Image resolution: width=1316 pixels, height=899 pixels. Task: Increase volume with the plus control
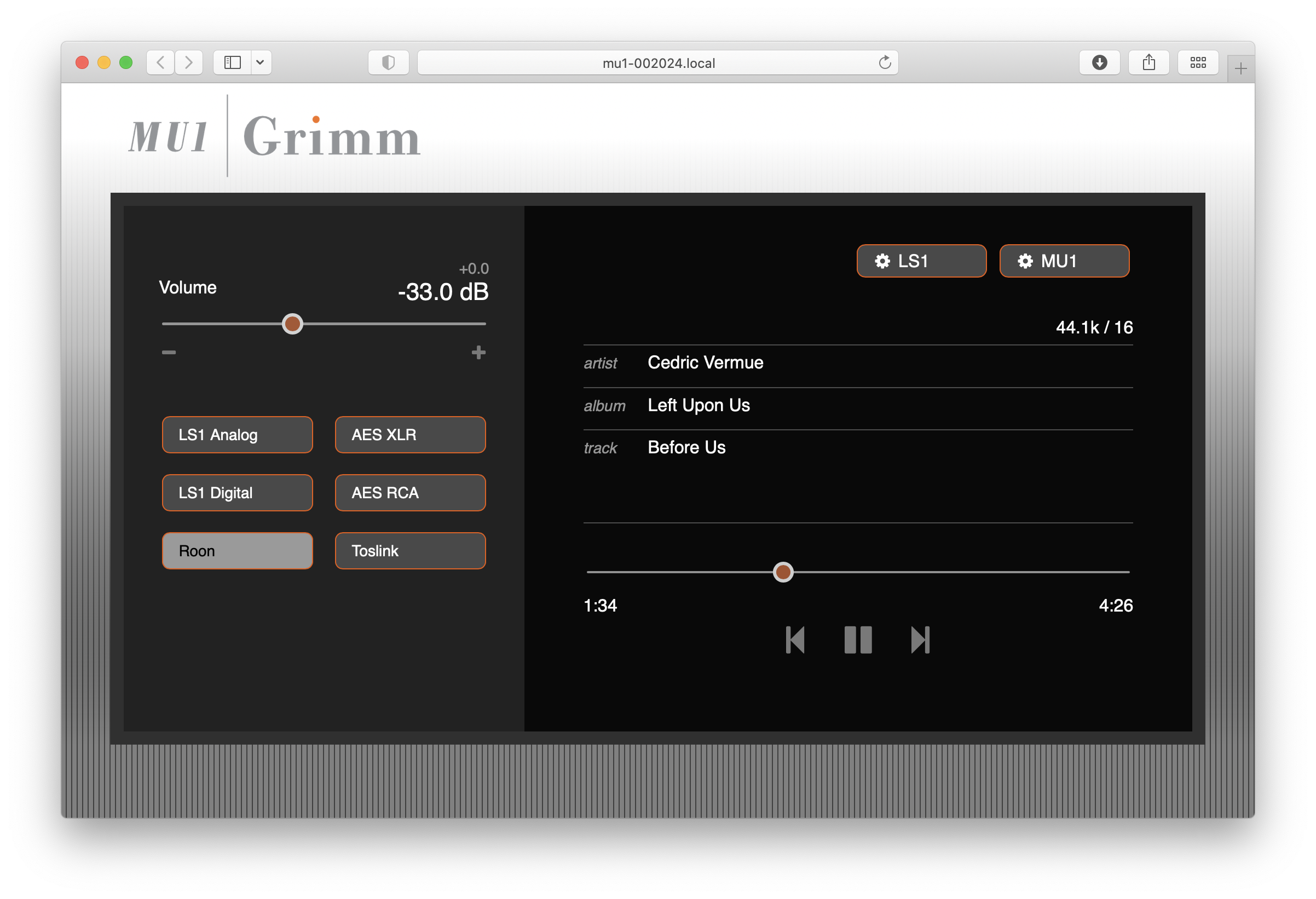click(x=479, y=352)
